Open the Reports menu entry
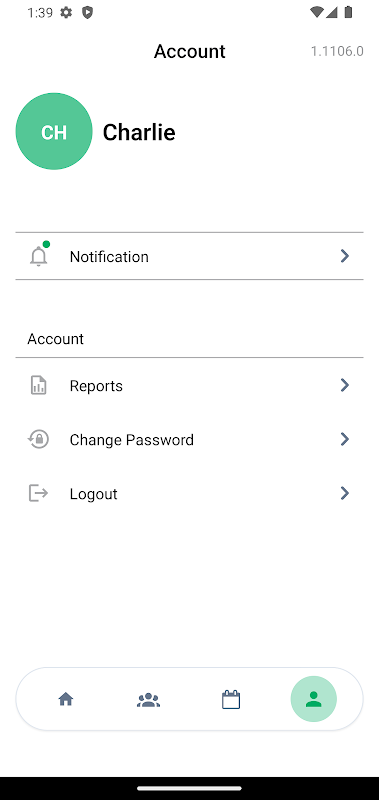 189,385
